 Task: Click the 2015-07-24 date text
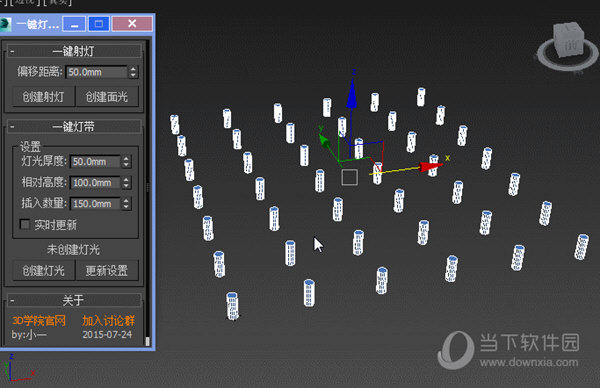coord(107,334)
